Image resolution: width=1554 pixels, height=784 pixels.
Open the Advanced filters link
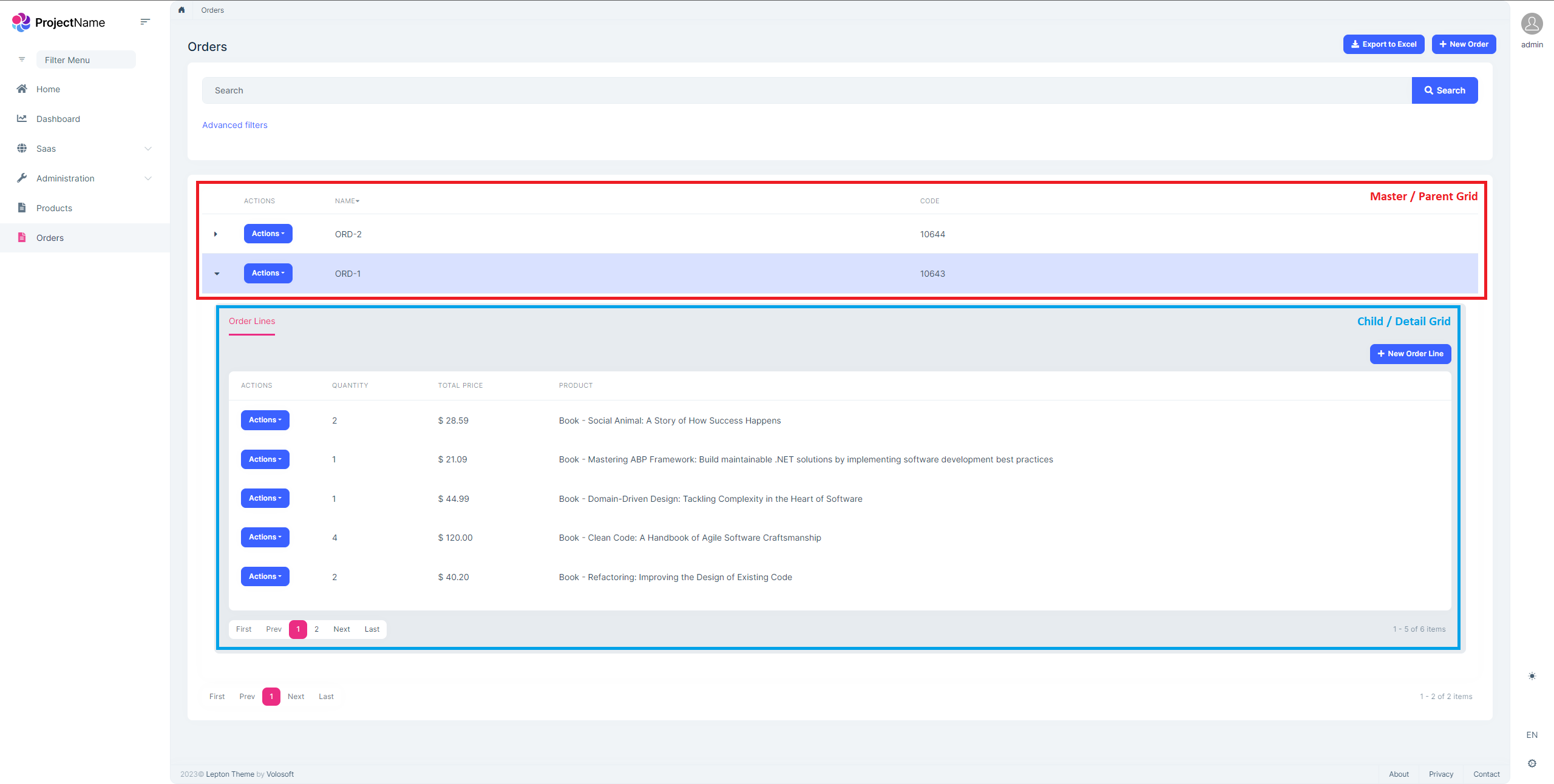pyautogui.click(x=234, y=125)
